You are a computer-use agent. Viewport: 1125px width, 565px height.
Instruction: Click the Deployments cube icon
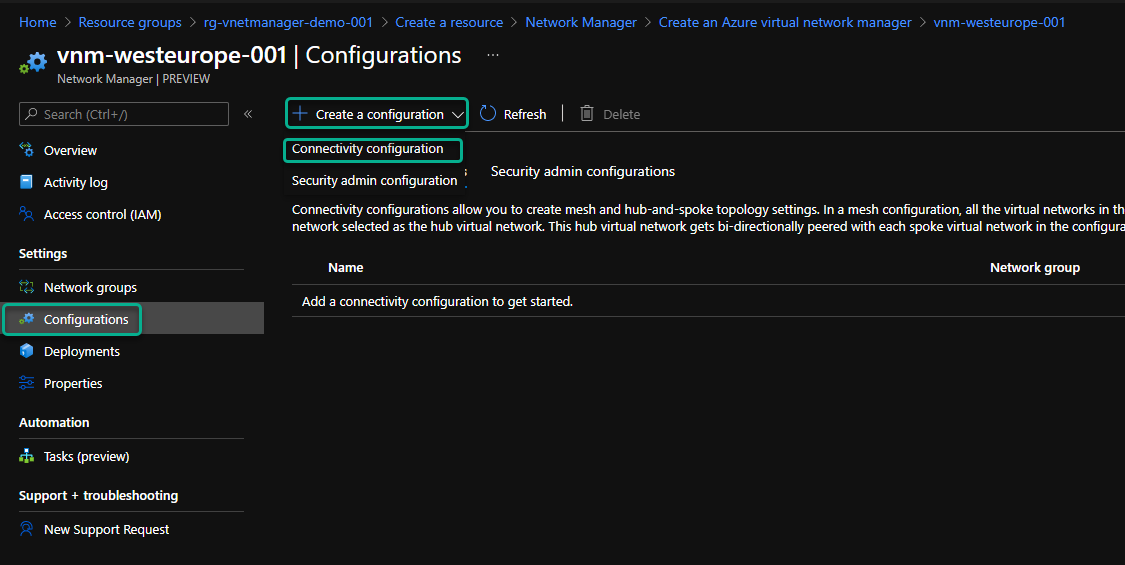pos(27,350)
